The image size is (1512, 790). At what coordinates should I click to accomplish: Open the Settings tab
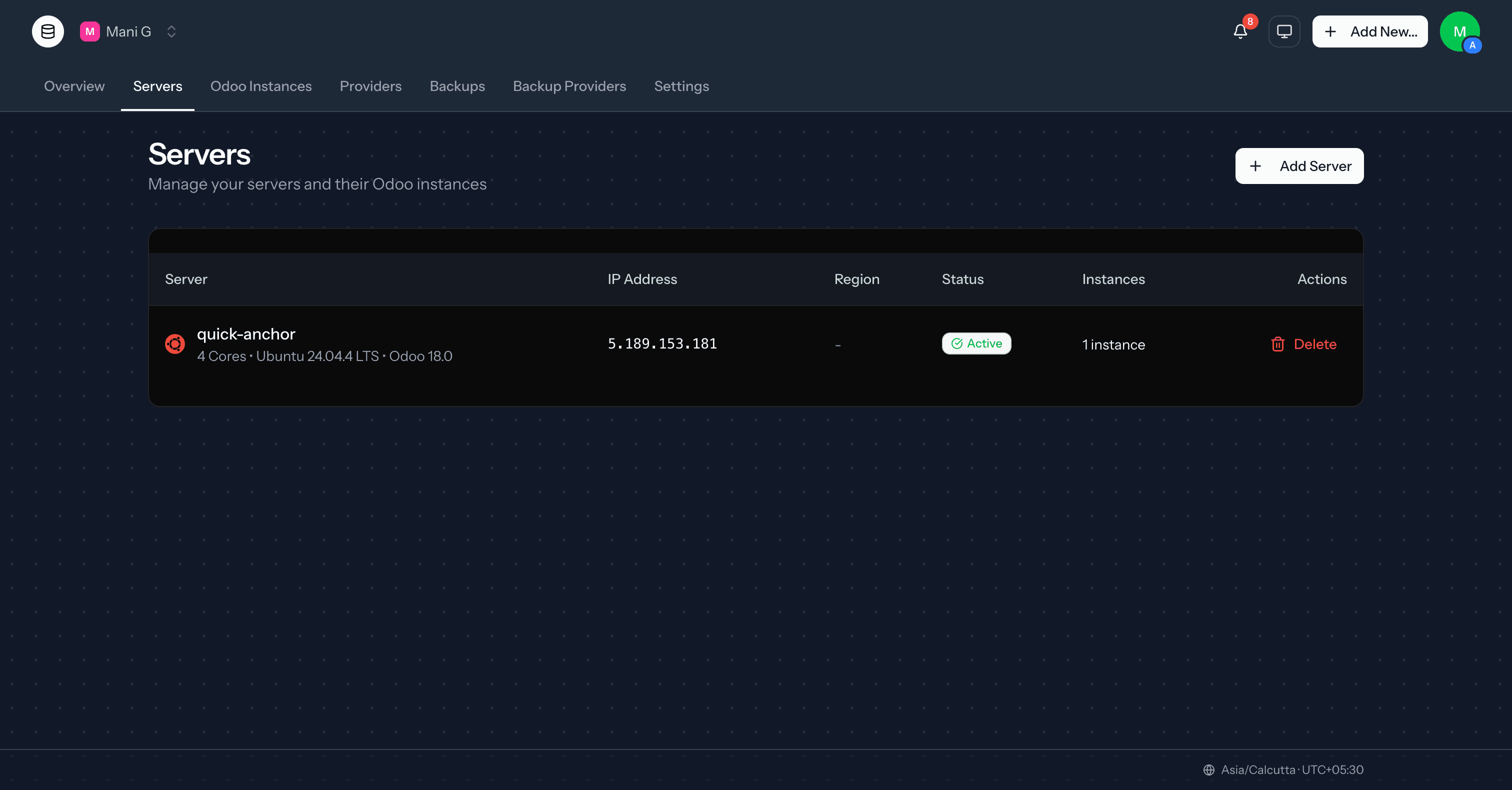681,86
